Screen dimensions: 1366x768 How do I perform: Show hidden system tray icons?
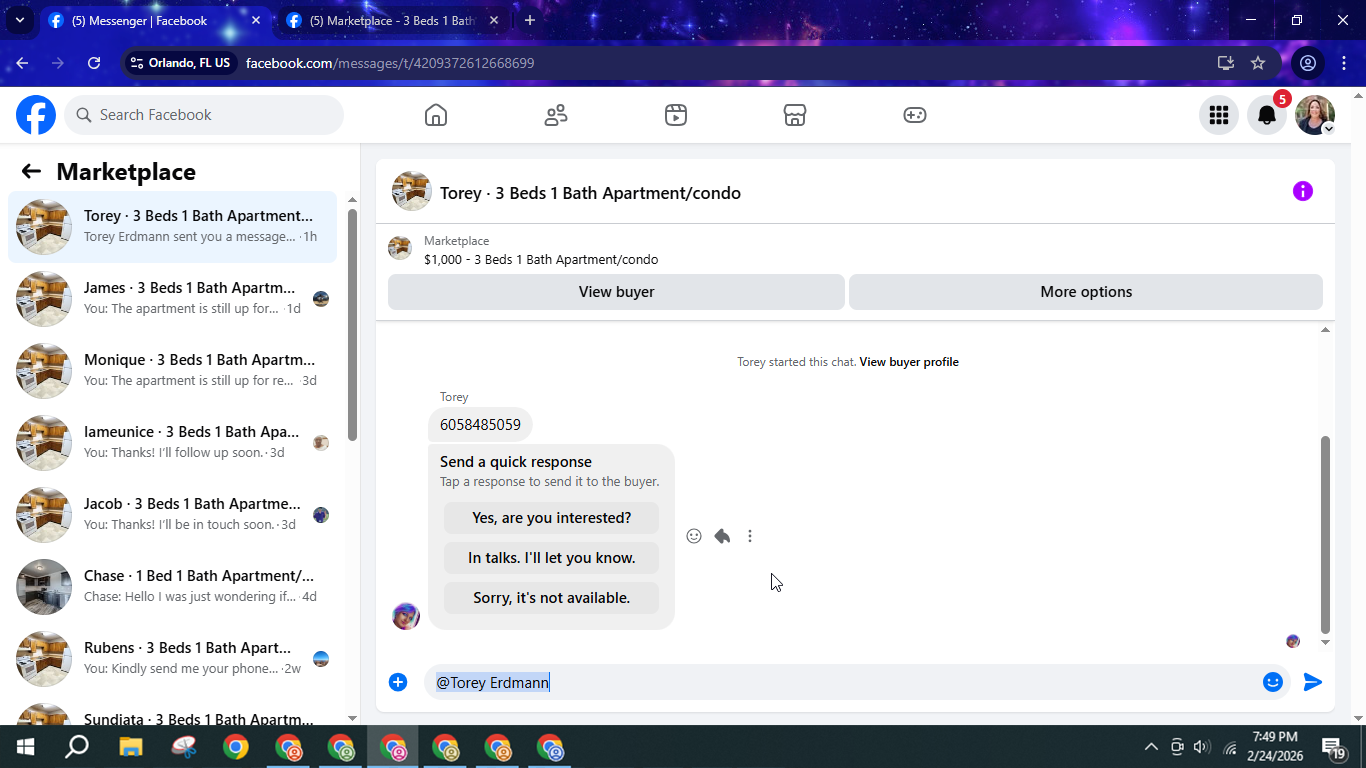tap(1151, 747)
